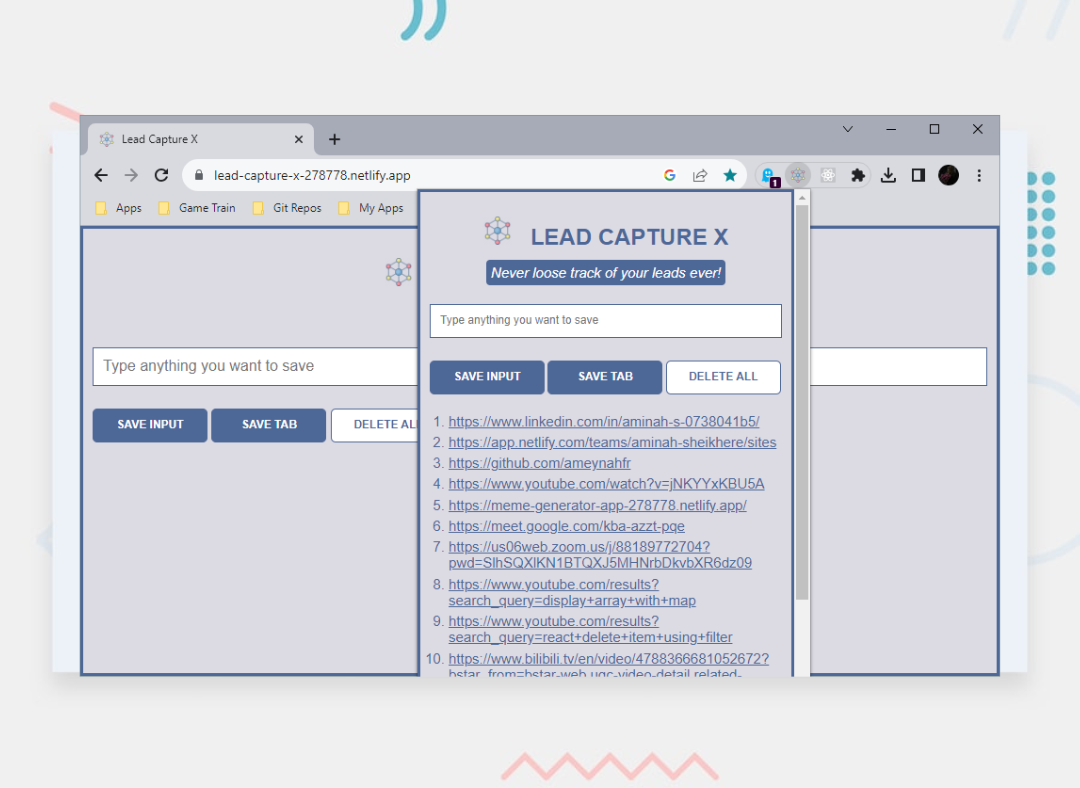Select the Lead Capture X browser tab
Screen dimensions: 1080x788
pos(185,139)
